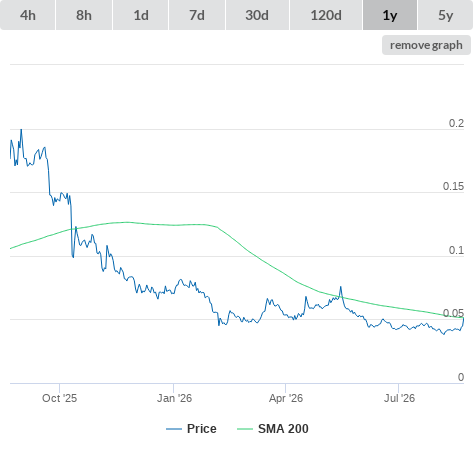Viewport: 474px width, 455px height.
Task: Click the 0.15 y-axis value label
Action: click(453, 186)
